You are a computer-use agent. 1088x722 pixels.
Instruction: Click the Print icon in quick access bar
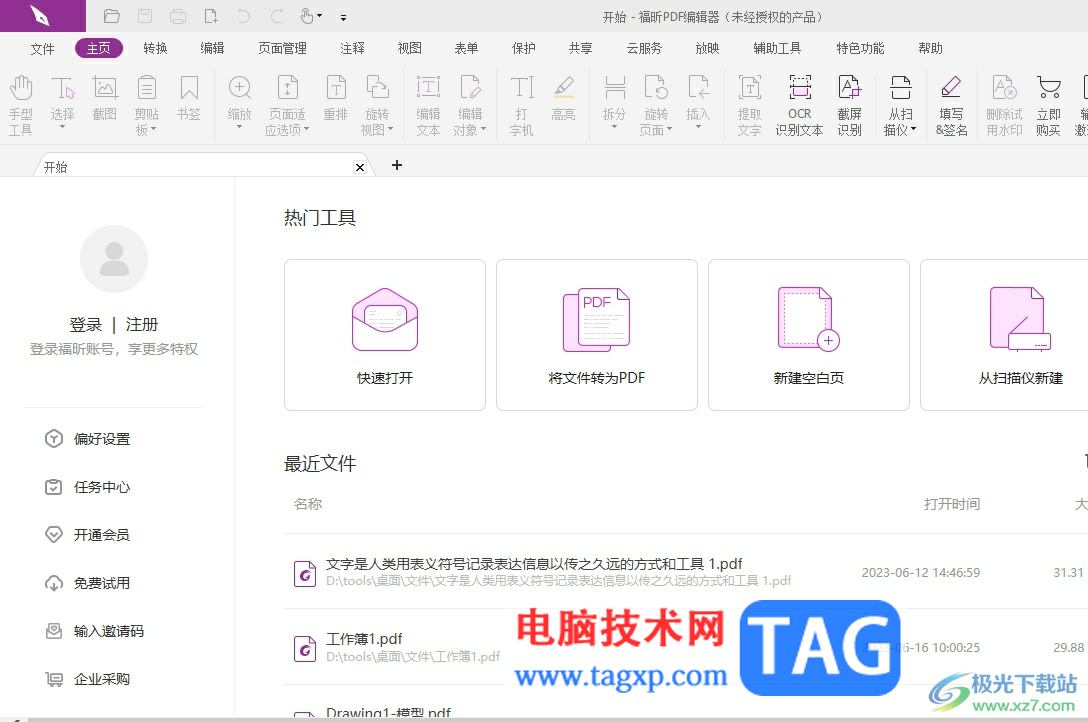coord(178,16)
